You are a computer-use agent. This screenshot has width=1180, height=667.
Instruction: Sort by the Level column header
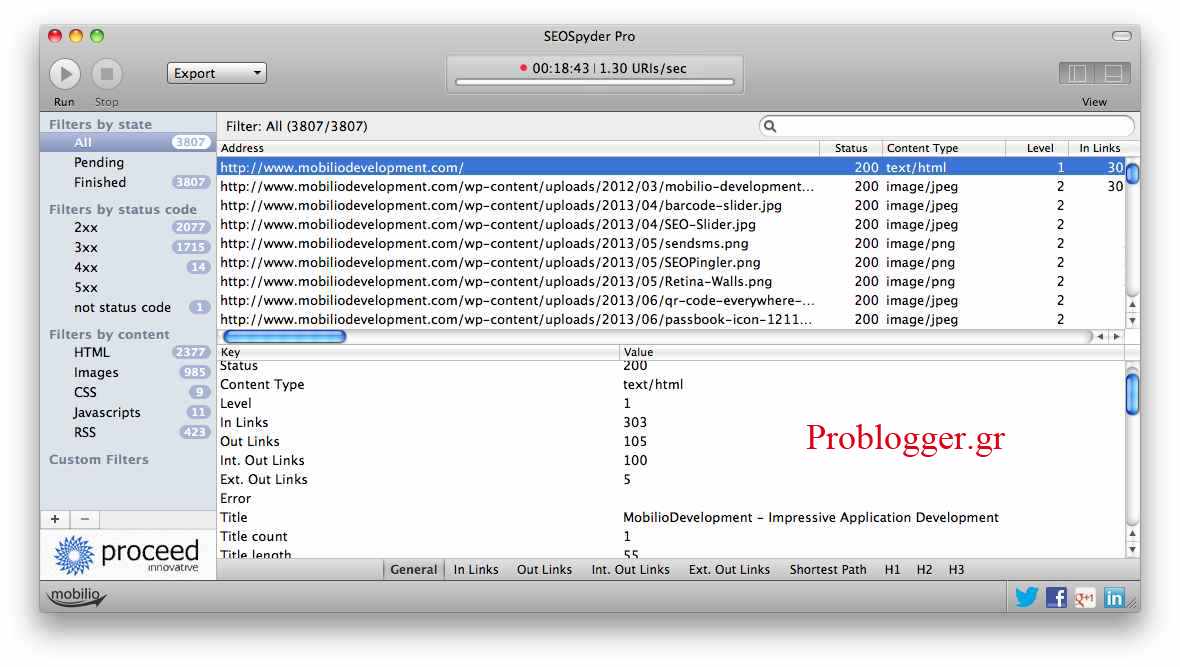click(x=1037, y=148)
